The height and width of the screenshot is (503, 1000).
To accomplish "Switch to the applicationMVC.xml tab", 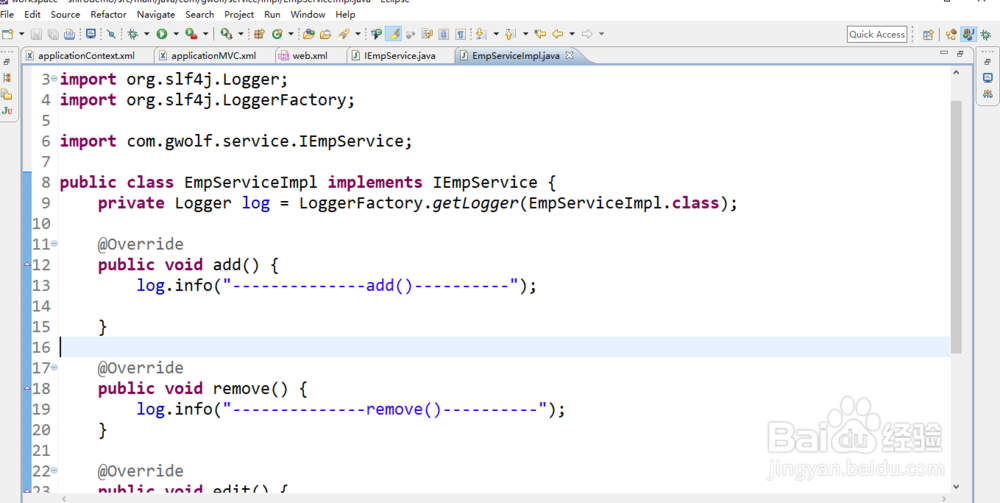I will coord(214,55).
